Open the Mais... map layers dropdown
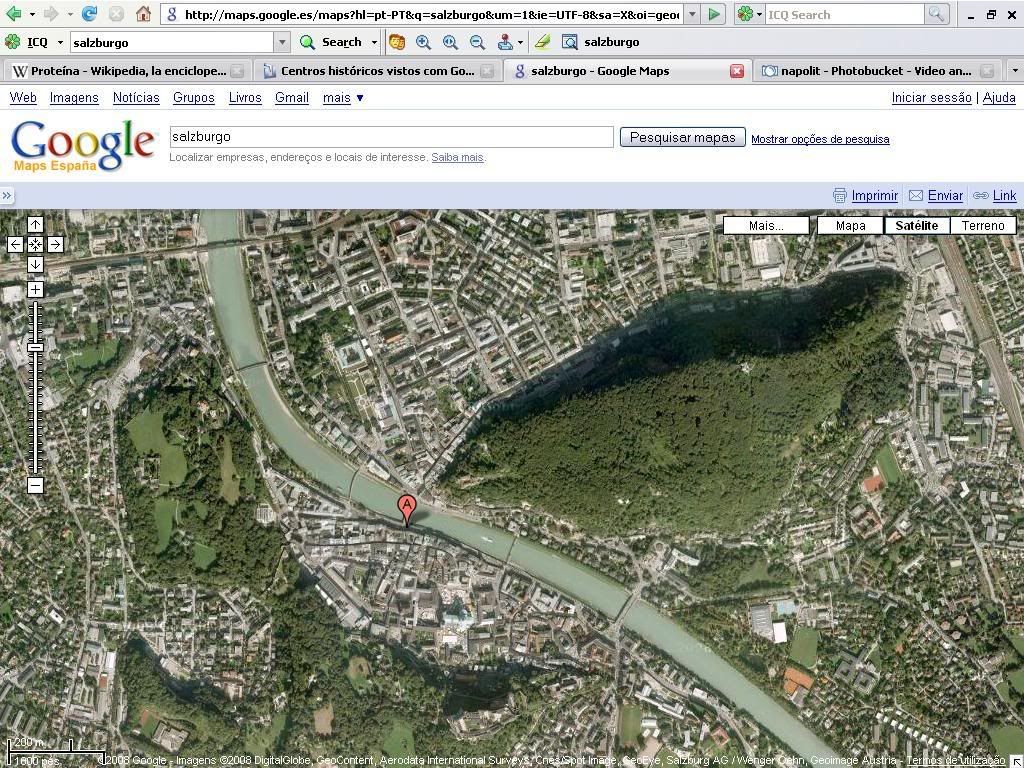The width and height of the screenshot is (1024, 768). pyautogui.click(x=766, y=225)
